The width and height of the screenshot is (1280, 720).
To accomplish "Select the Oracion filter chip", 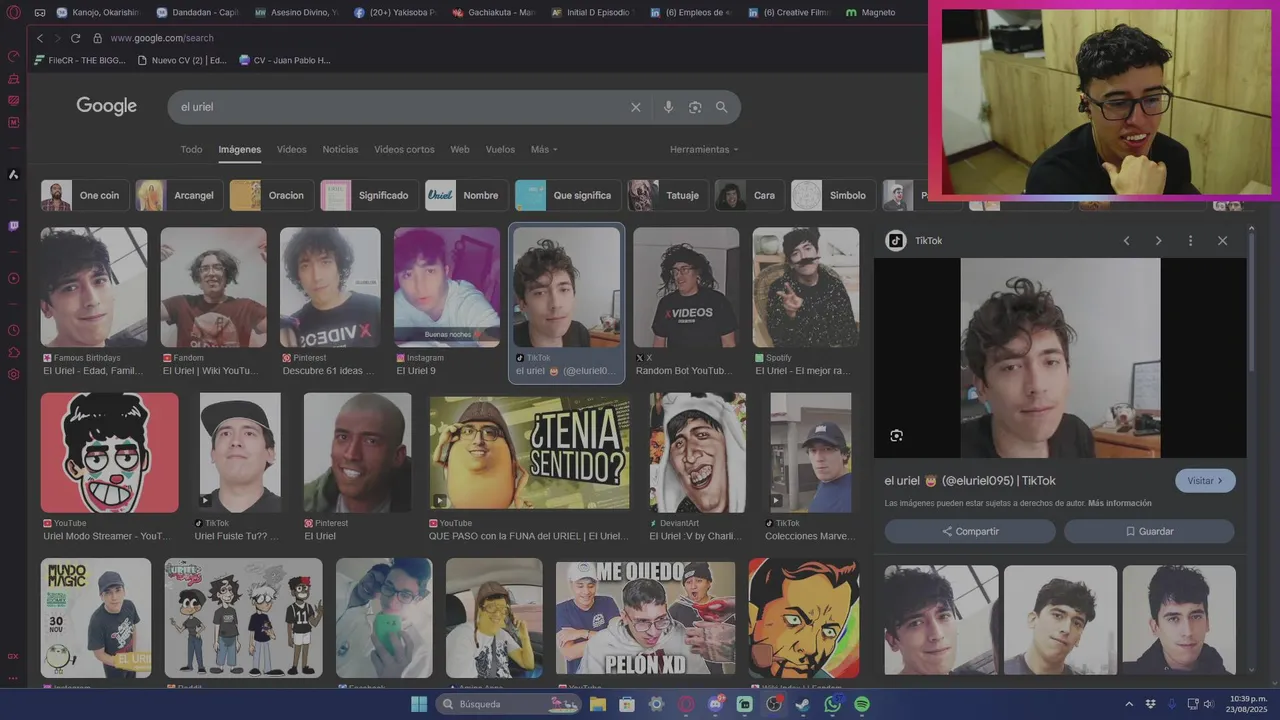I will [271, 195].
